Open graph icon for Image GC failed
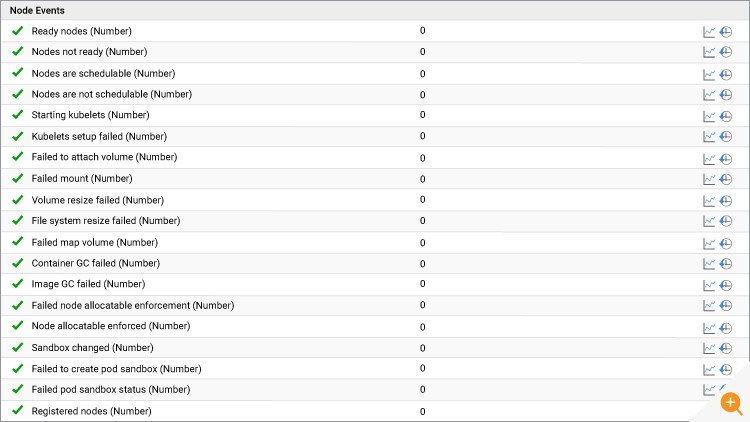The height and width of the screenshot is (422, 750). click(x=709, y=286)
